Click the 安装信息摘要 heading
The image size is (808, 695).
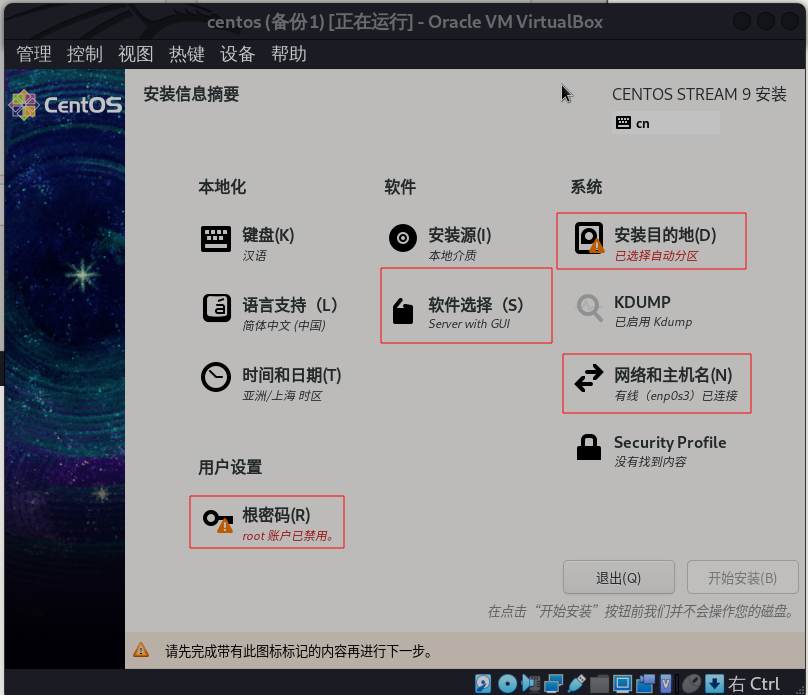(191, 94)
